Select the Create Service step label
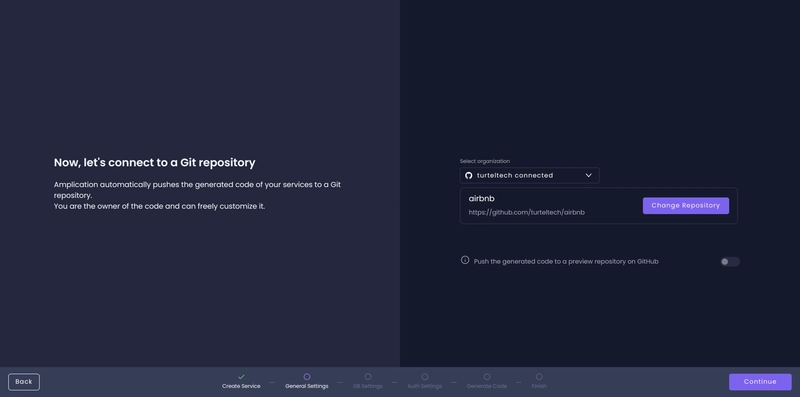This screenshot has width=800, height=397. [x=241, y=386]
